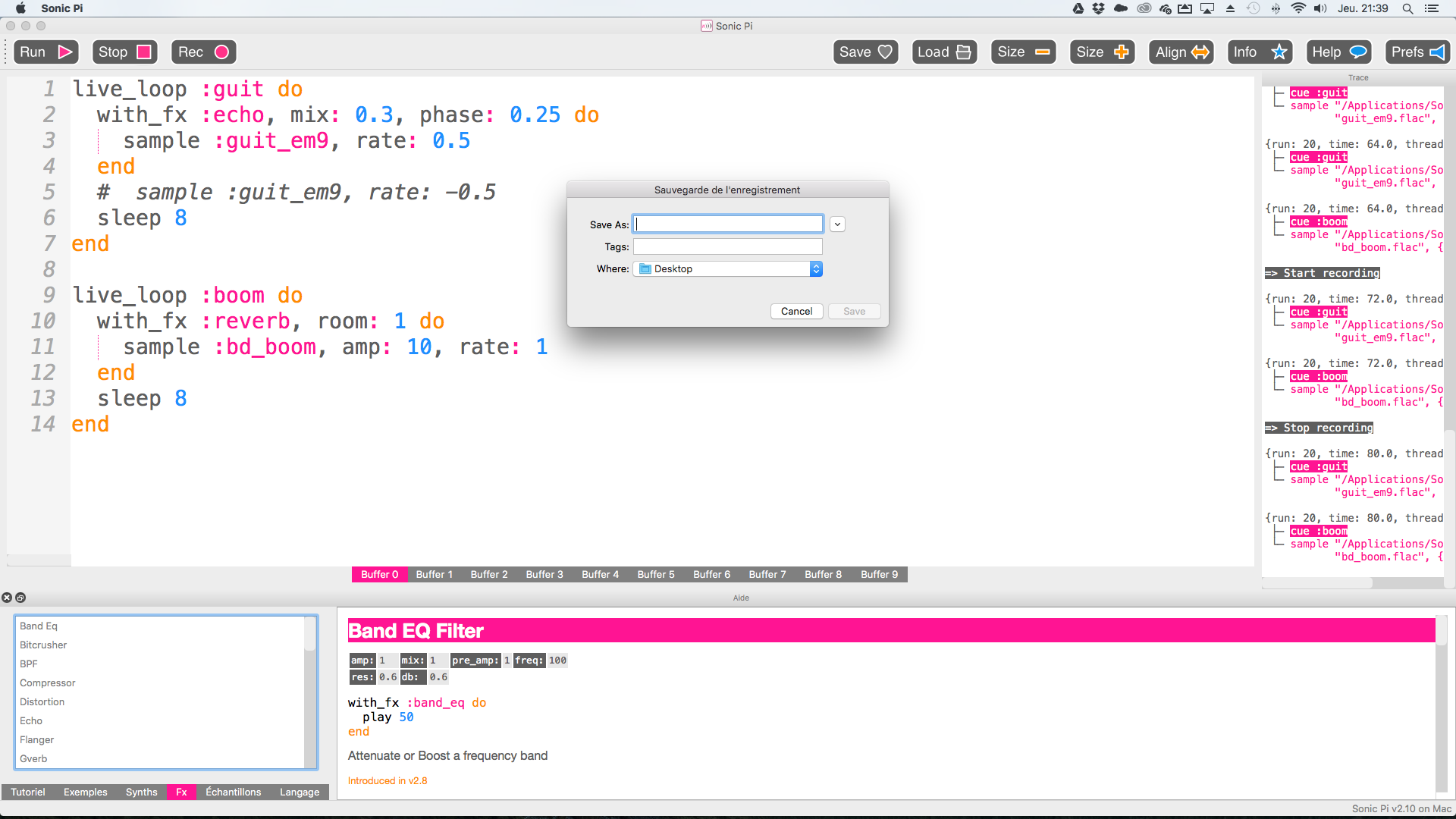
Task: Switch to Buffer 3 tab
Action: tap(544, 574)
